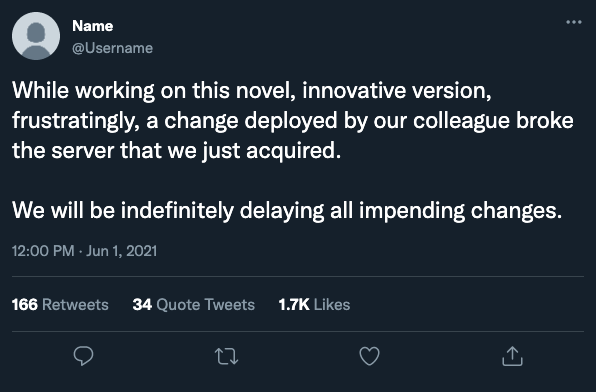This screenshot has height=392, width=596.
Task: Open the @Username handle link
Action: click(x=113, y=48)
